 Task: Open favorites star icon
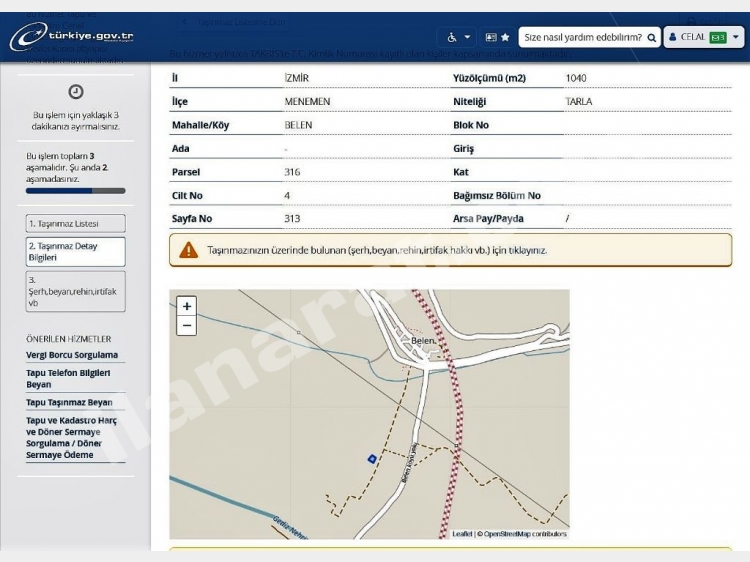(505, 37)
